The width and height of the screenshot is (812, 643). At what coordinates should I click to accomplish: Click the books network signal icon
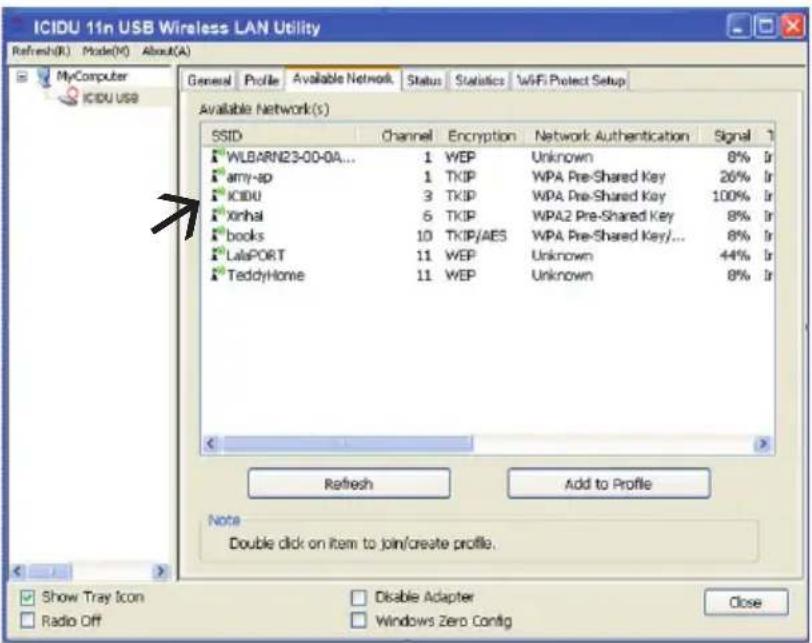218,235
